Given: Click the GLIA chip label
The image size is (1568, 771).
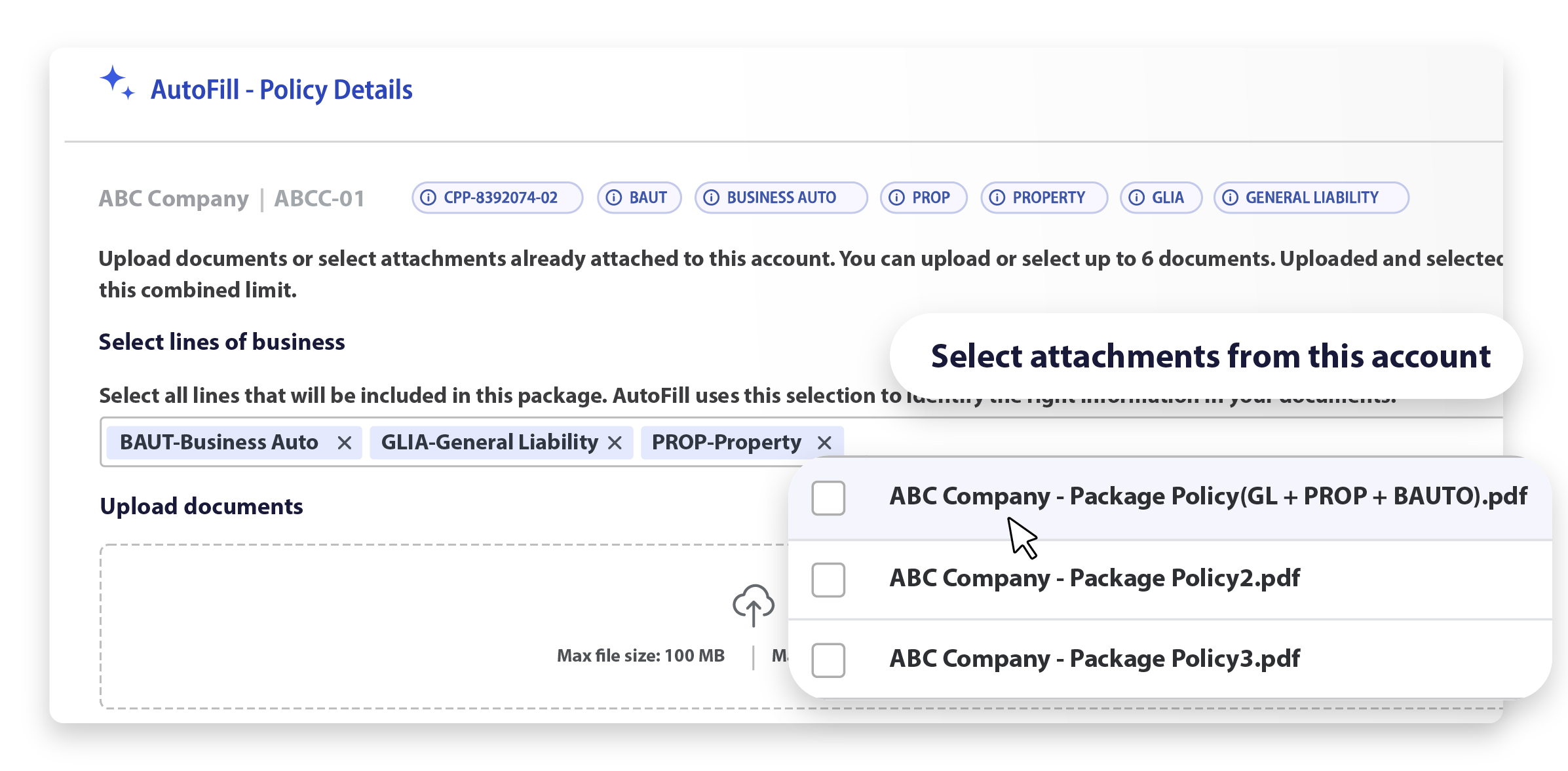Looking at the screenshot, I should (1168, 198).
